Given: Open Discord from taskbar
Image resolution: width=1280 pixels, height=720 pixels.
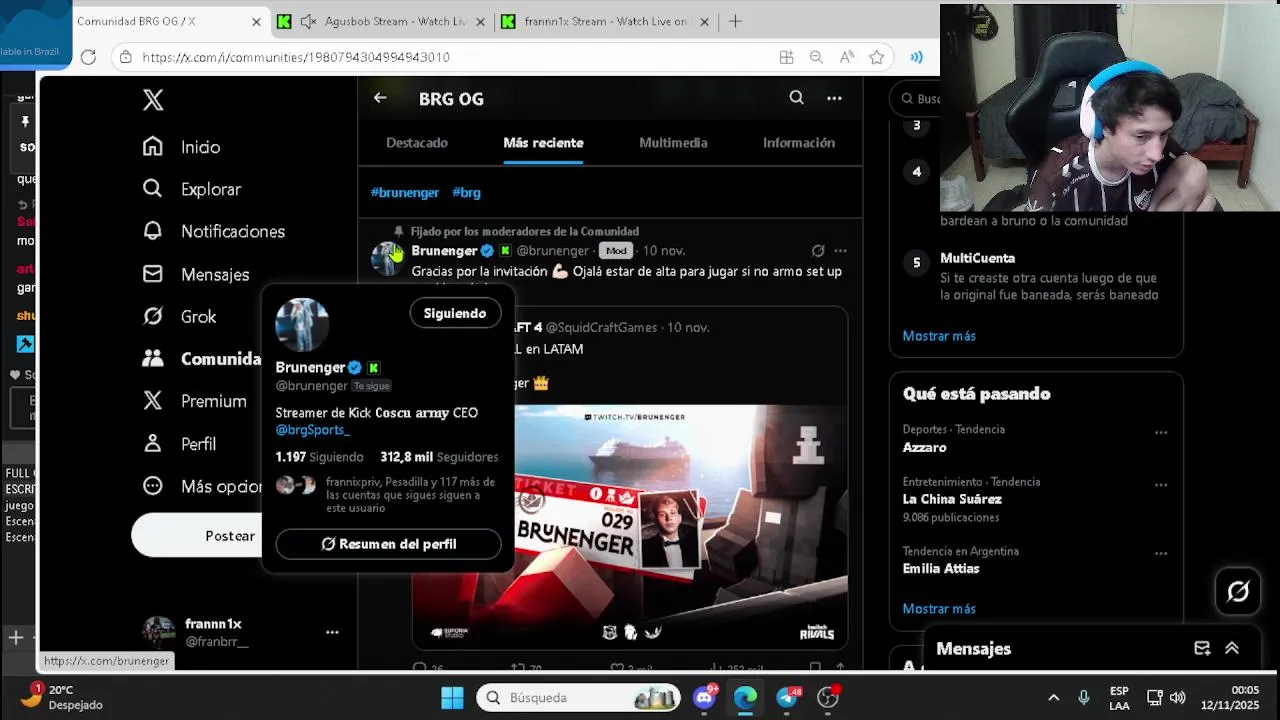Looking at the screenshot, I should [x=705, y=698].
